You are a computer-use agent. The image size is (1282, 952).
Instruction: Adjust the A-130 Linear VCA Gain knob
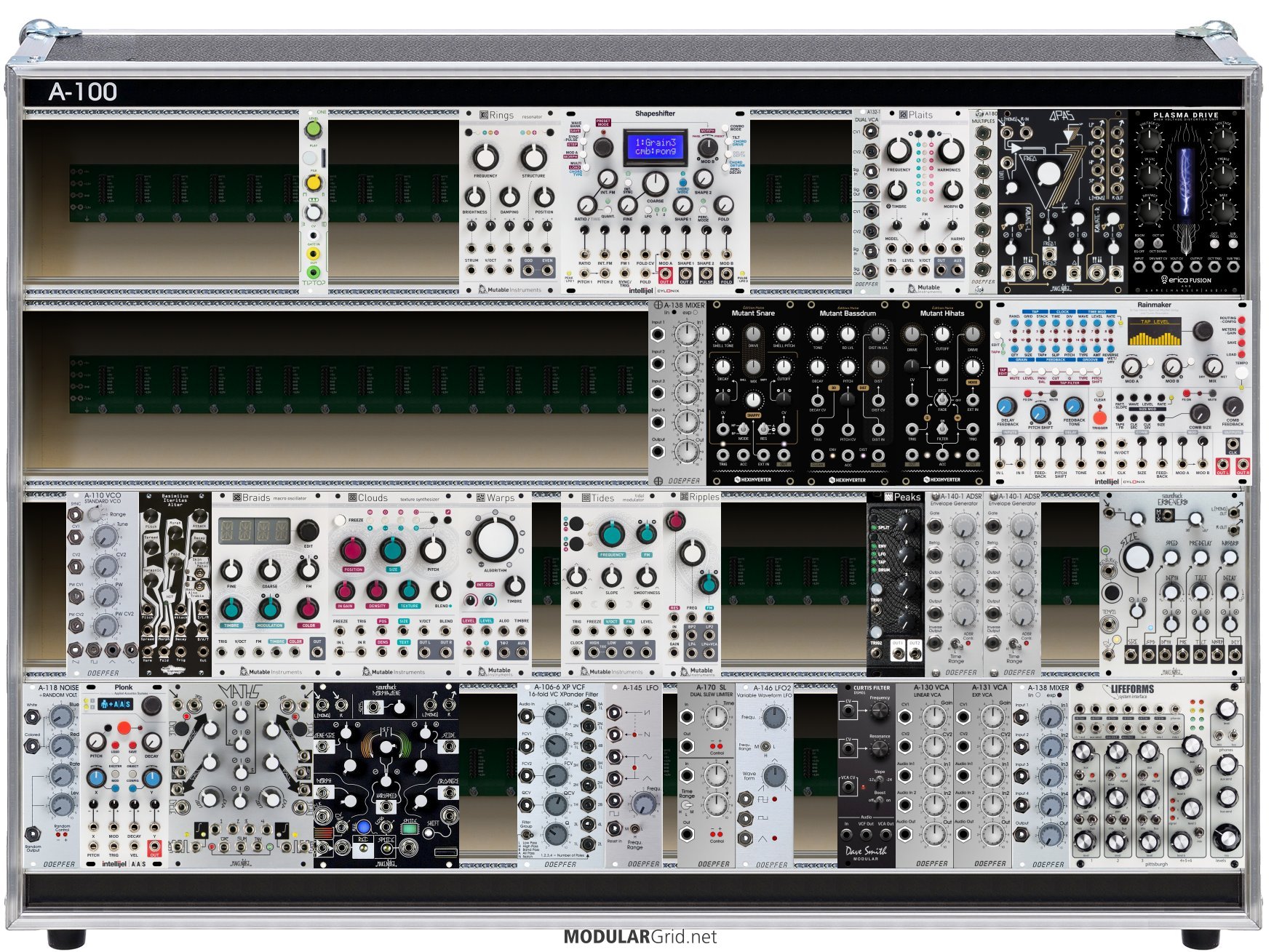coord(933,716)
